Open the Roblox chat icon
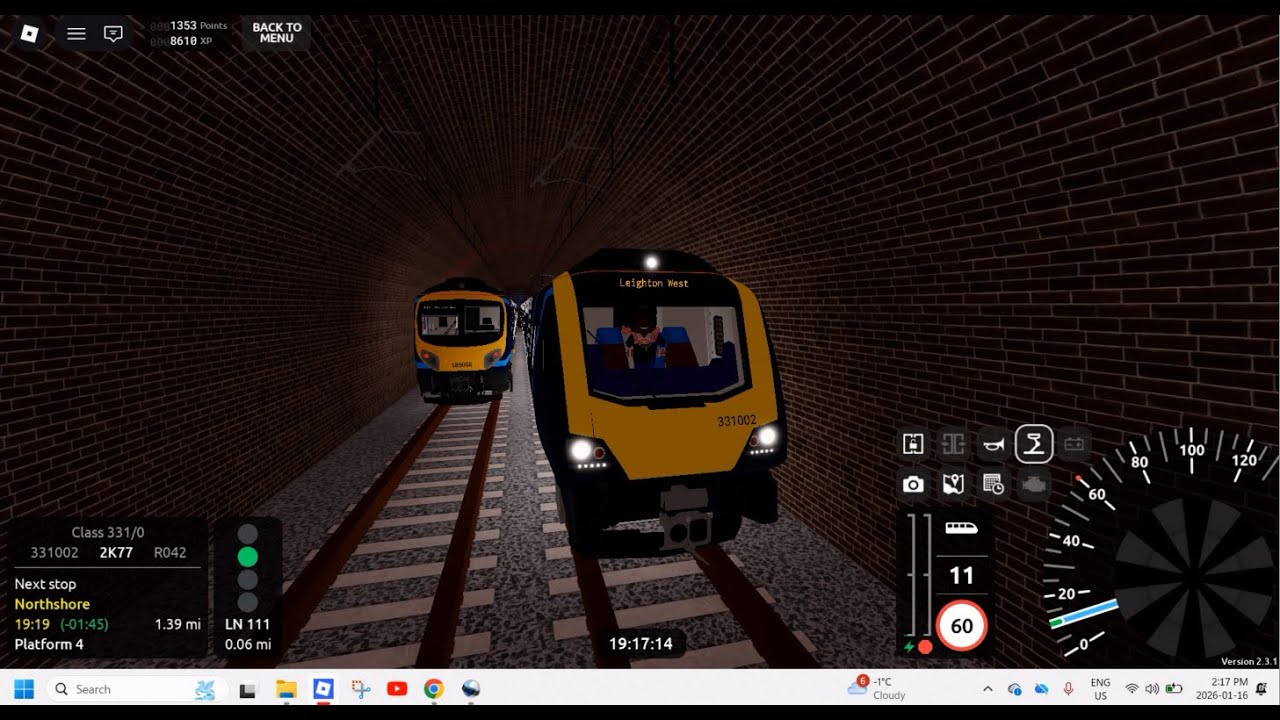This screenshot has height=720, width=1280. (114, 34)
